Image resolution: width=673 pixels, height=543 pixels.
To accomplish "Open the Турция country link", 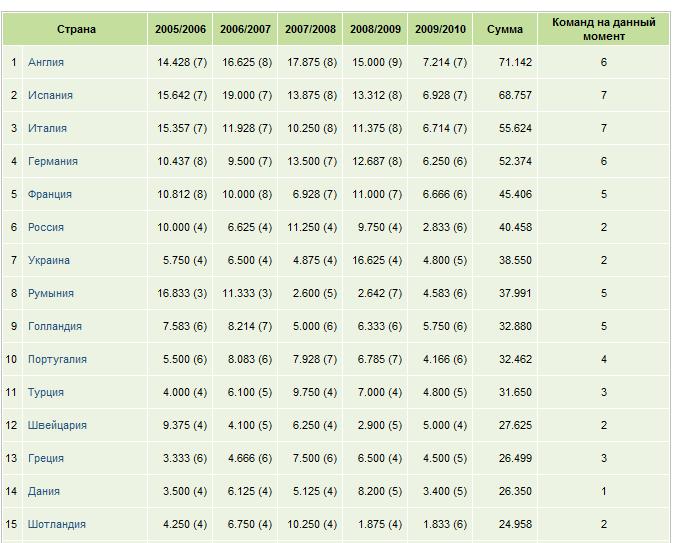I will click(46, 392).
